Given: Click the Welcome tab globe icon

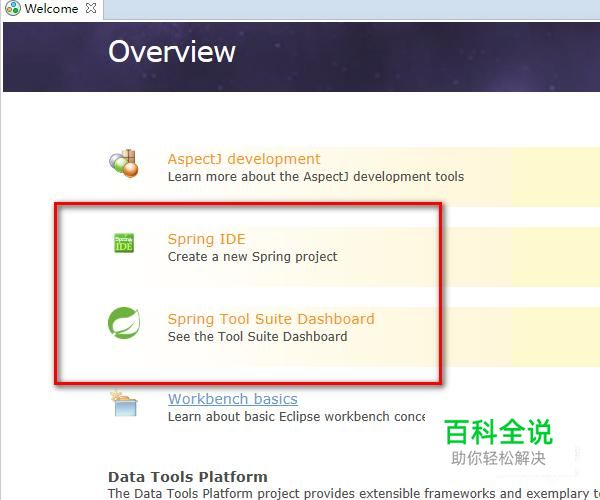Looking at the screenshot, I should pos(13,8).
